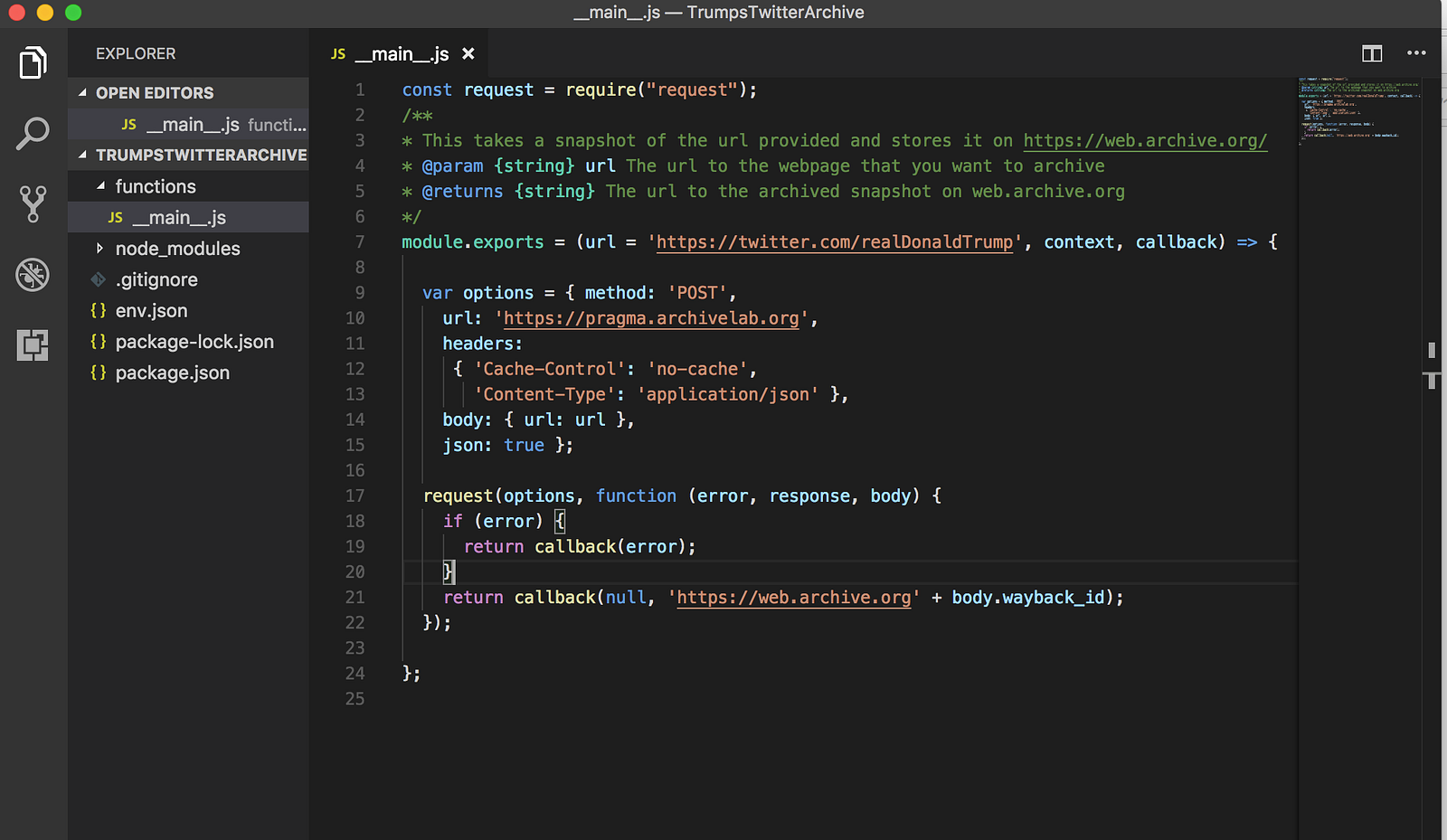Screen dimensions: 1447x840
Task: Open package.json from the explorer
Action: click(x=172, y=373)
